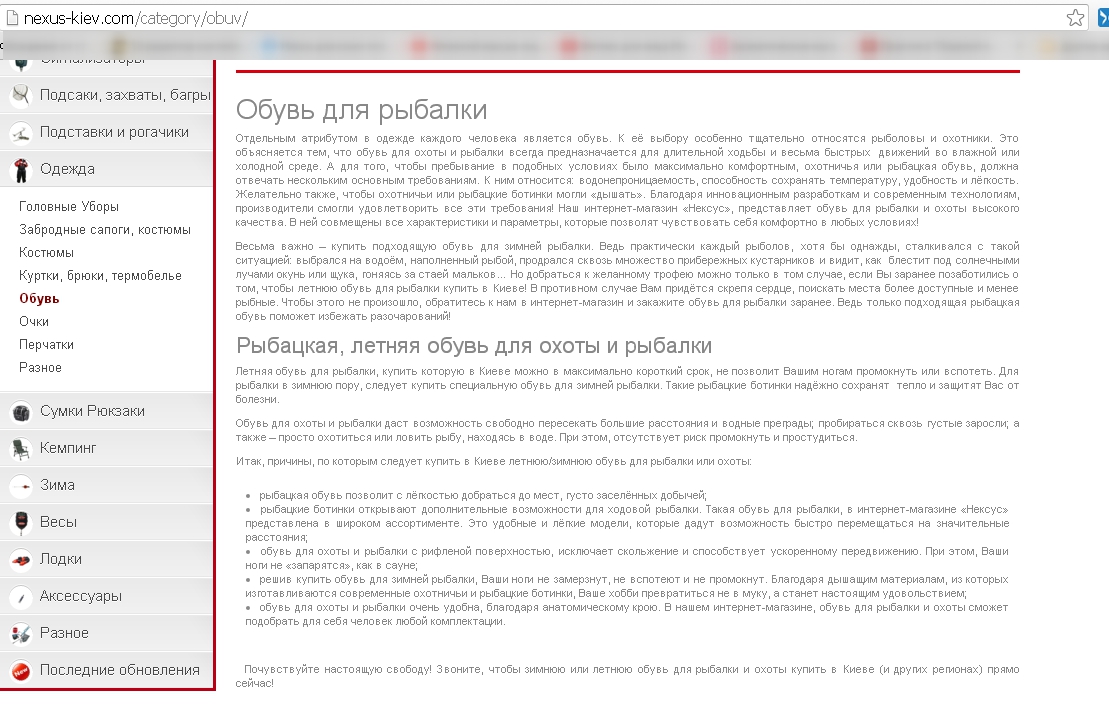Click the rod stand icon by Подставки
This screenshot has height=715, width=1109.
click(21, 132)
